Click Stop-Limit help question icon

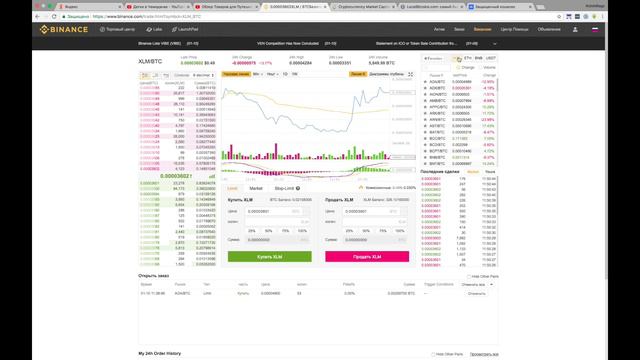(x=298, y=188)
